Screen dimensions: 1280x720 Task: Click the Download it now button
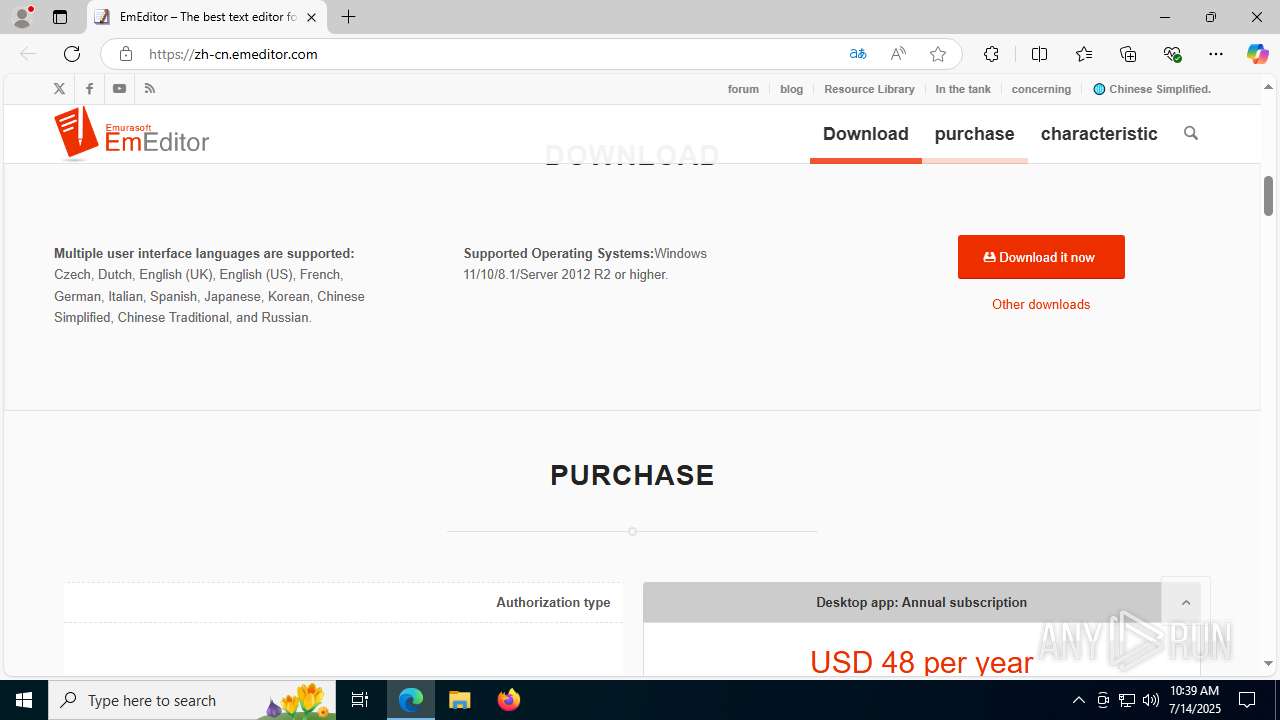[x=1041, y=257]
